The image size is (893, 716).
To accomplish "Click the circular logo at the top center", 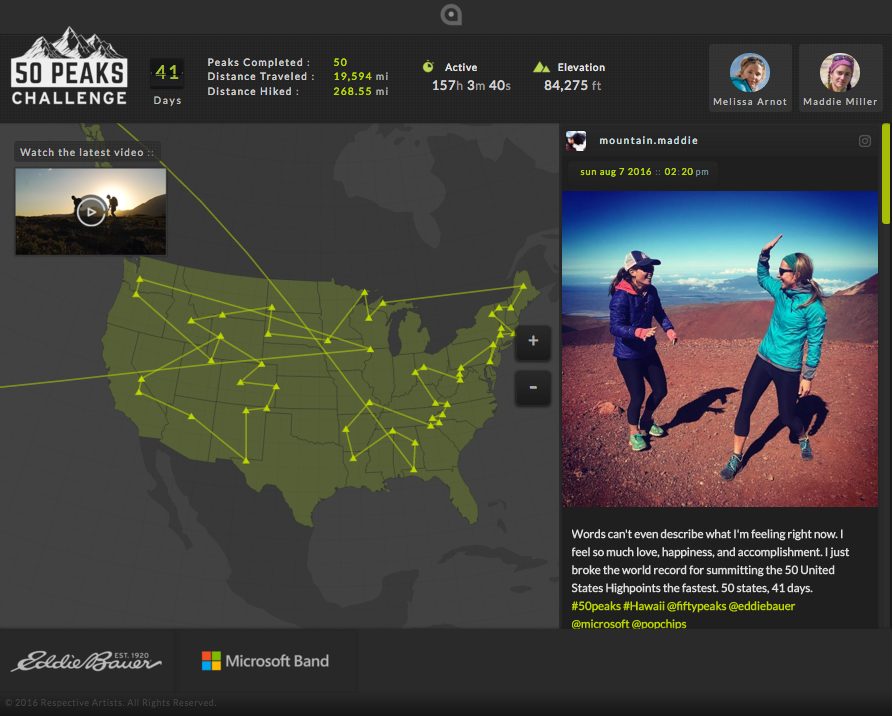I will tap(450, 15).
